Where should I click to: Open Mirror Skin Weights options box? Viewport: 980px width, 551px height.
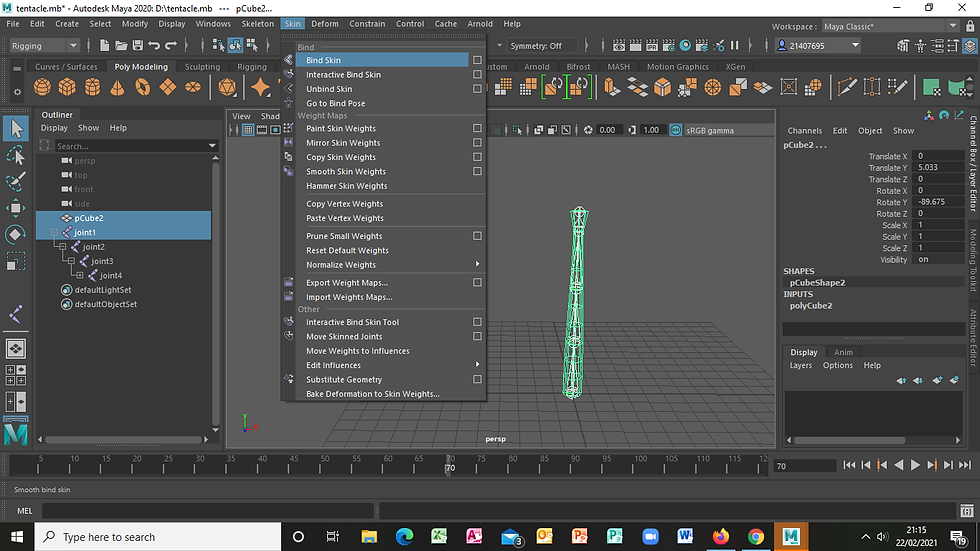point(477,142)
